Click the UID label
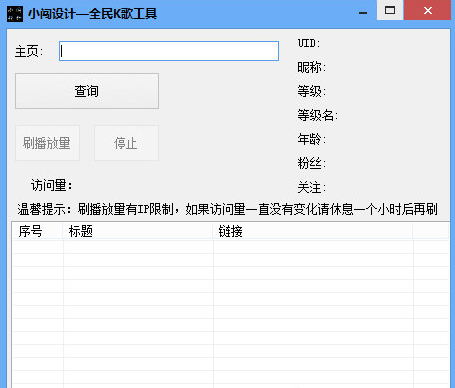This screenshot has width=455, height=388. [x=309, y=43]
